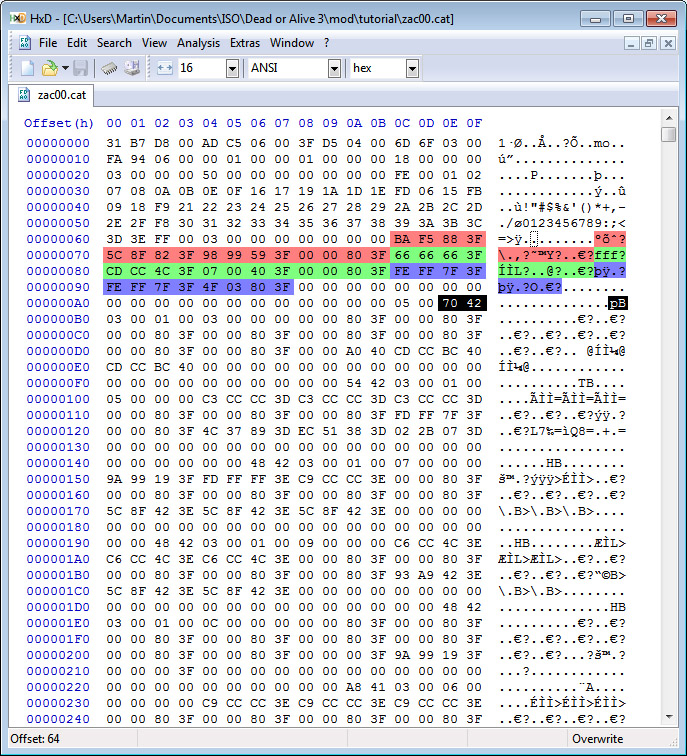Open disk editor icon
Viewport: 687px width, 756px height.
[x=132, y=68]
